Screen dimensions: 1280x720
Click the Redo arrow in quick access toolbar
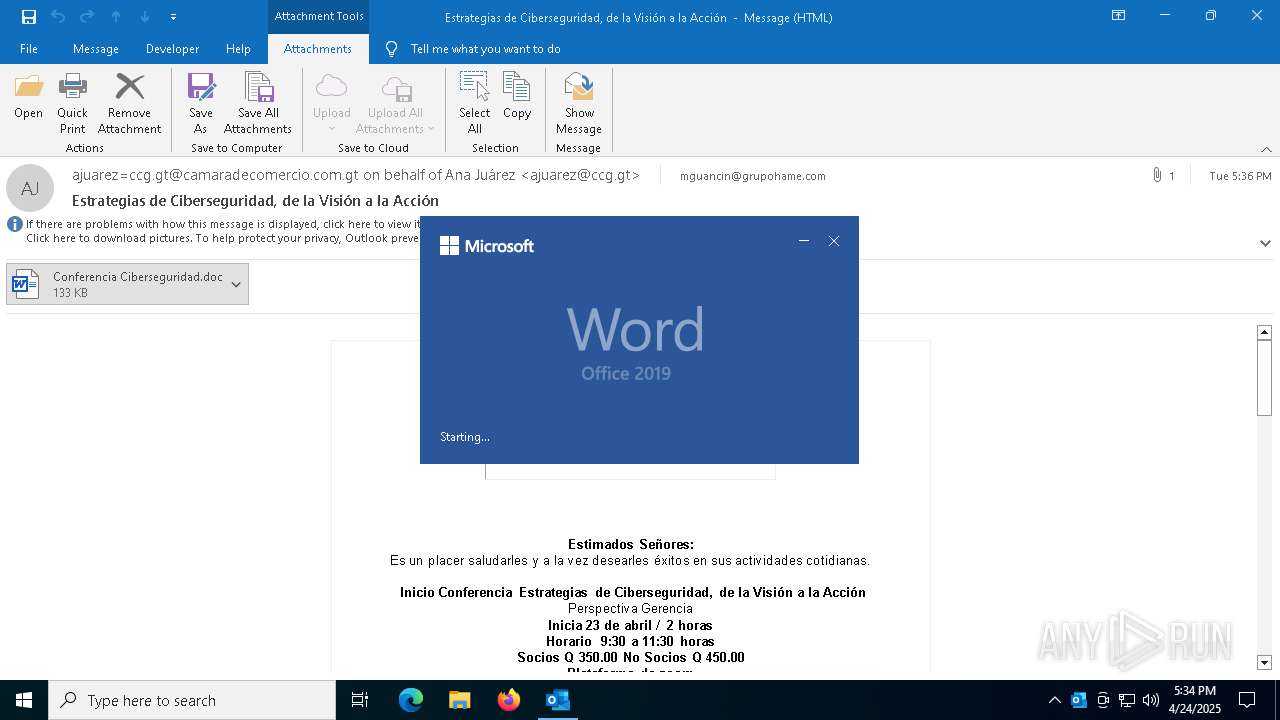87,17
